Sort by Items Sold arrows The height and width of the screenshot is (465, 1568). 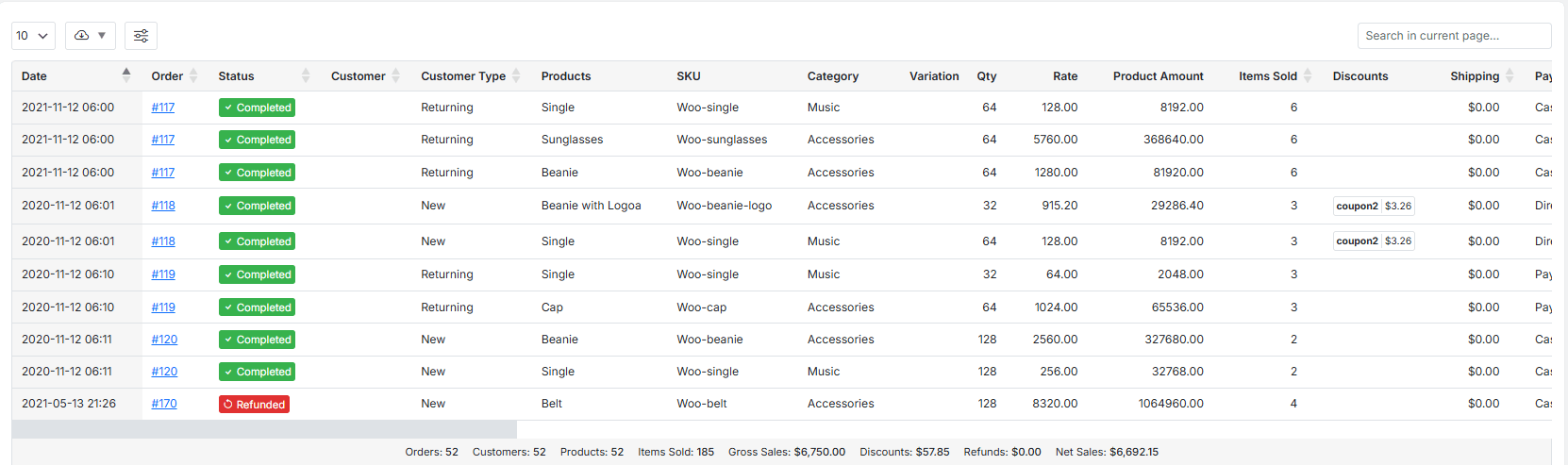[1308, 75]
